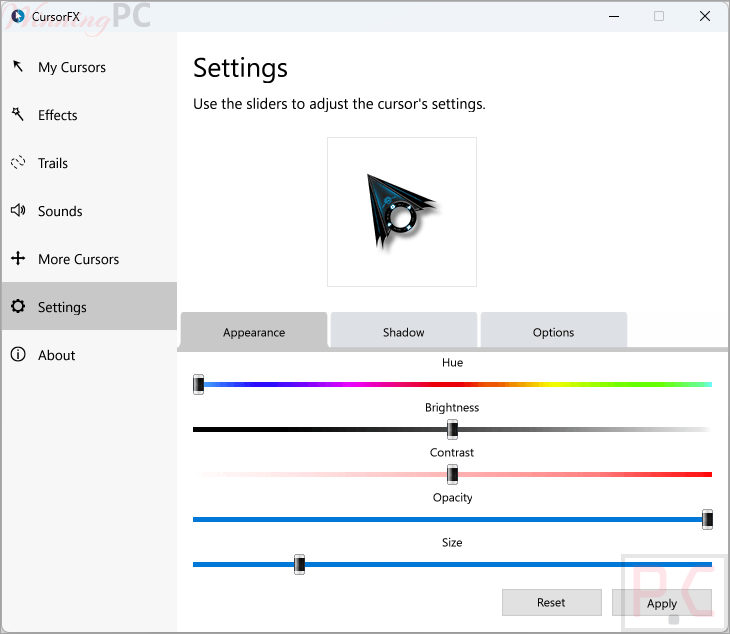Open the About page
The width and height of the screenshot is (730, 634).
(89, 355)
